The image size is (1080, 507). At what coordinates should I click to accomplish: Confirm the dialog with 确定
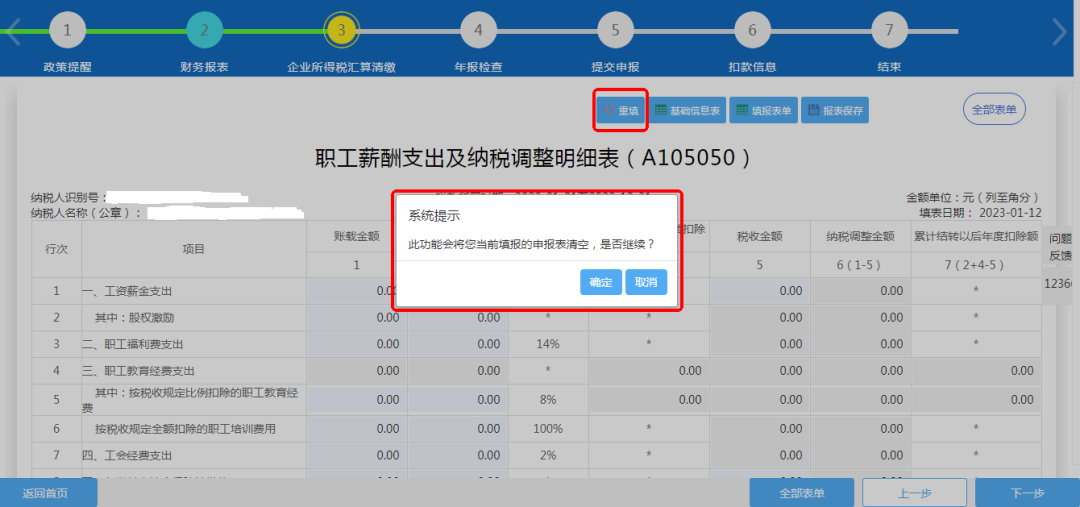[600, 283]
